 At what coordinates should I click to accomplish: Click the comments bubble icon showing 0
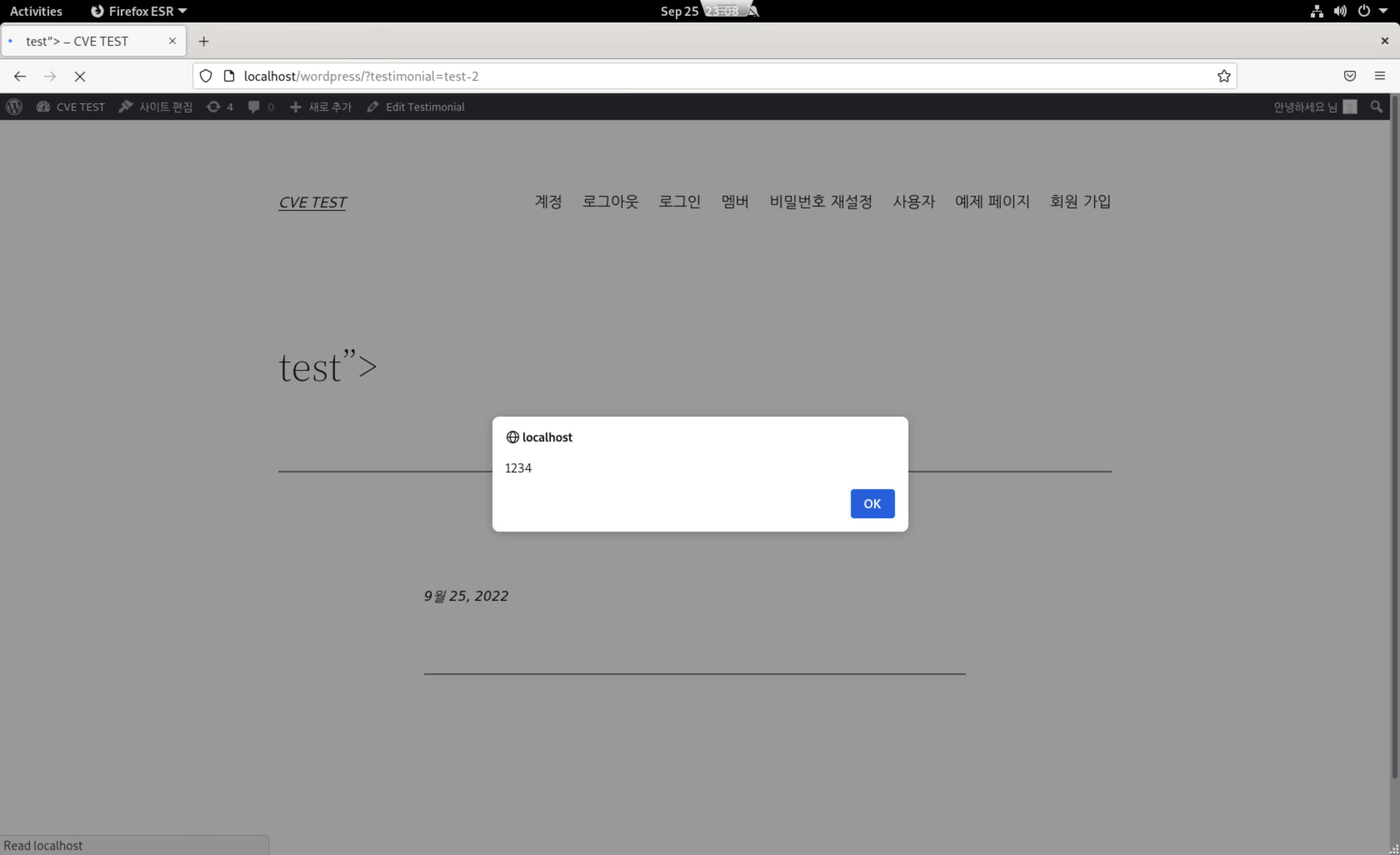point(255,107)
